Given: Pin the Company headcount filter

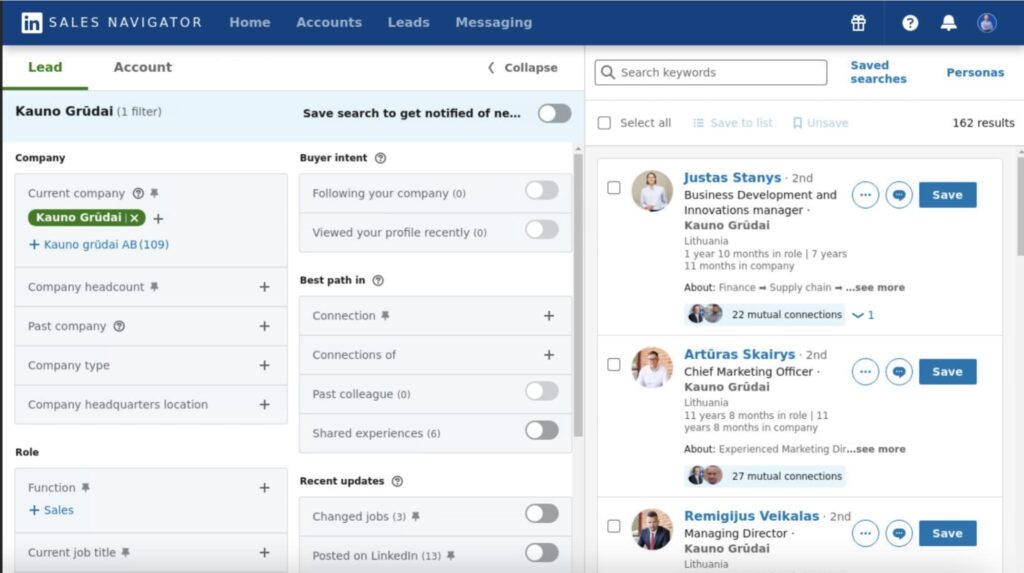Looking at the screenshot, I should pyautogui.click(x=154, y=287).
